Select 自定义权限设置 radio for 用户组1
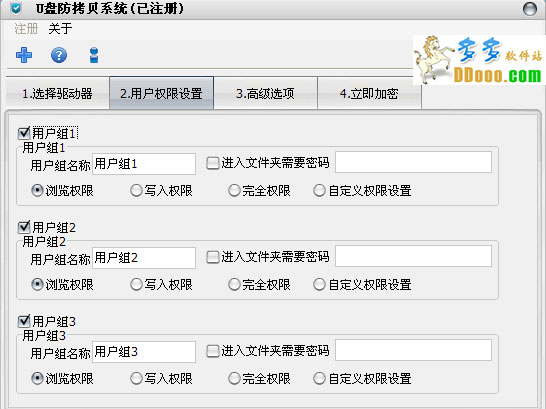The image size is (546, 409). pyautogui.click(x=319, y=190)
